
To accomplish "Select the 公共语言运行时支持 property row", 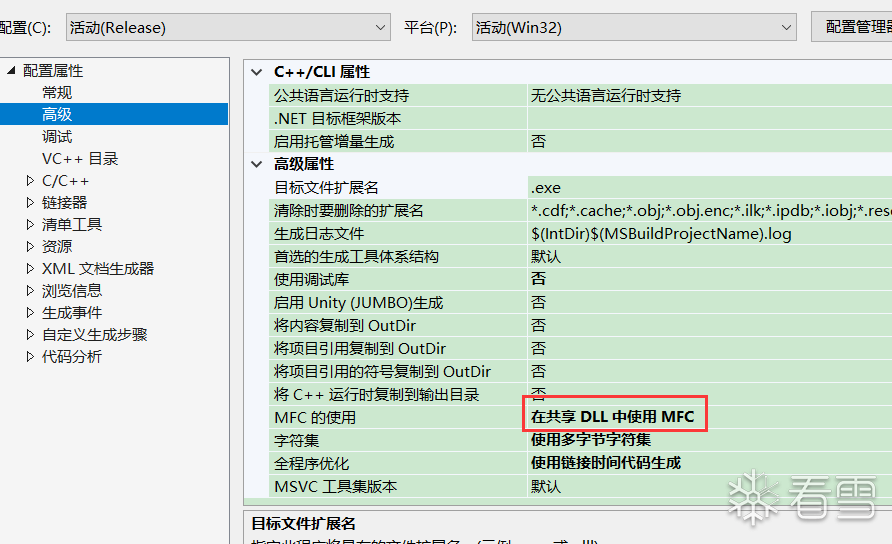I will tap(398, 96).
